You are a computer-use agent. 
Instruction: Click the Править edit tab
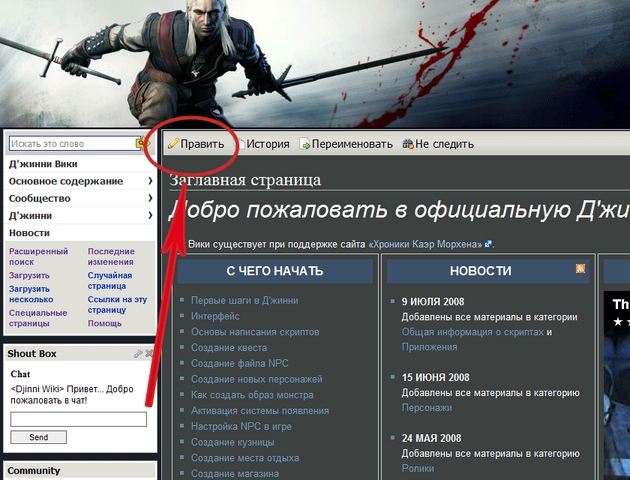pyautogui.click(x=196, y=144)
